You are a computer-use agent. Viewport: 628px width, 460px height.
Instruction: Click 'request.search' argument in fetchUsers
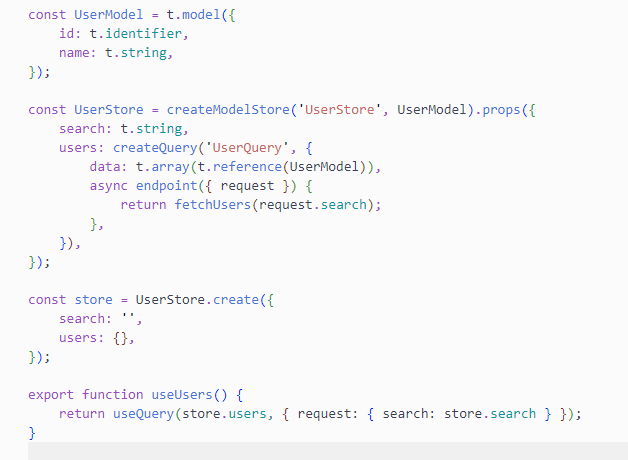point(313,205)
